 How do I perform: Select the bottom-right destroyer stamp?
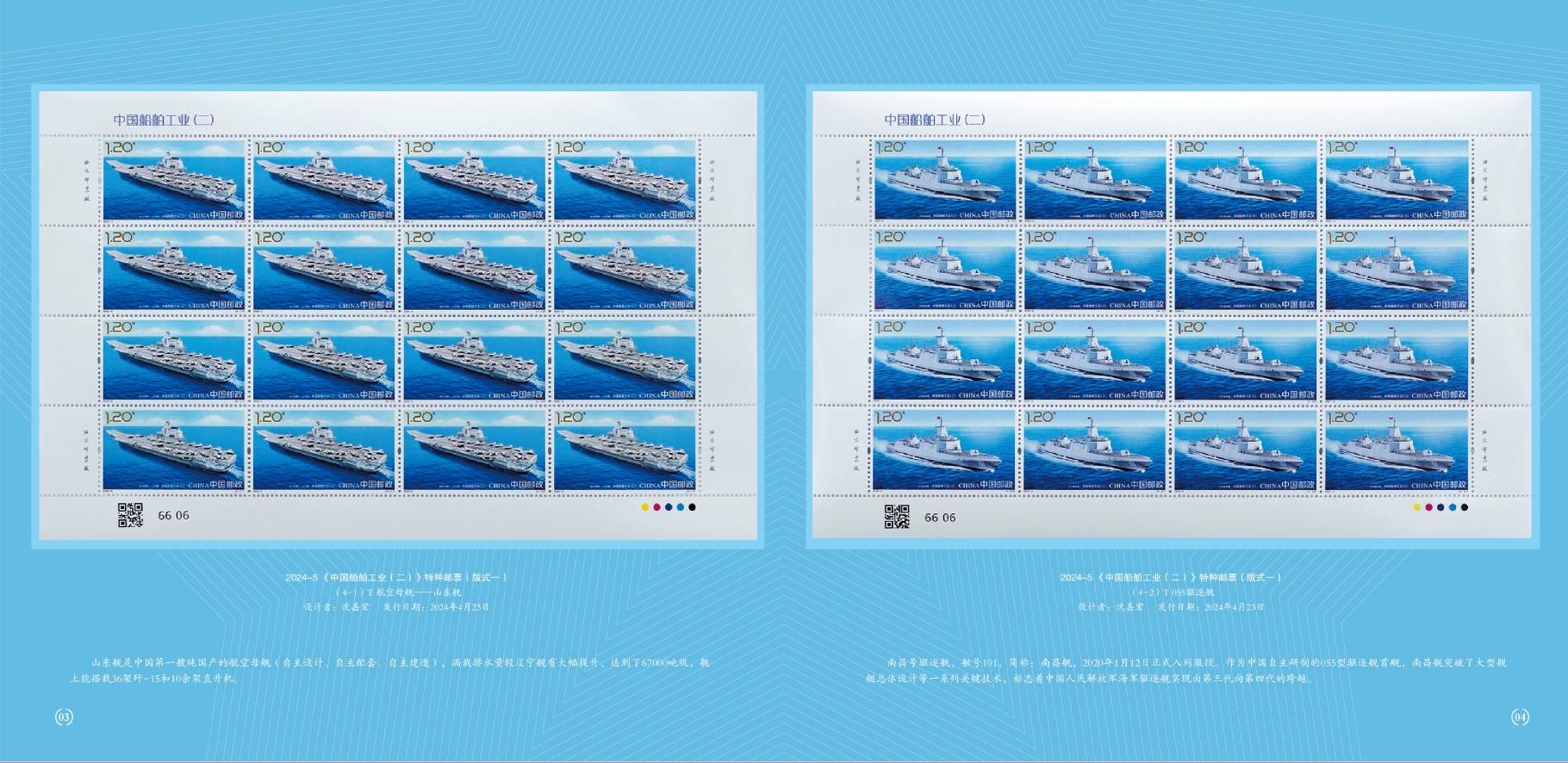tap(1397, 450)
